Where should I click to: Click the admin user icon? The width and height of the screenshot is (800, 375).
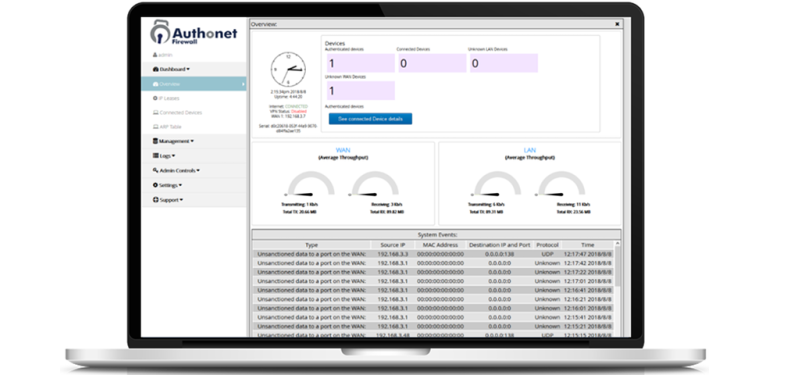155,55
